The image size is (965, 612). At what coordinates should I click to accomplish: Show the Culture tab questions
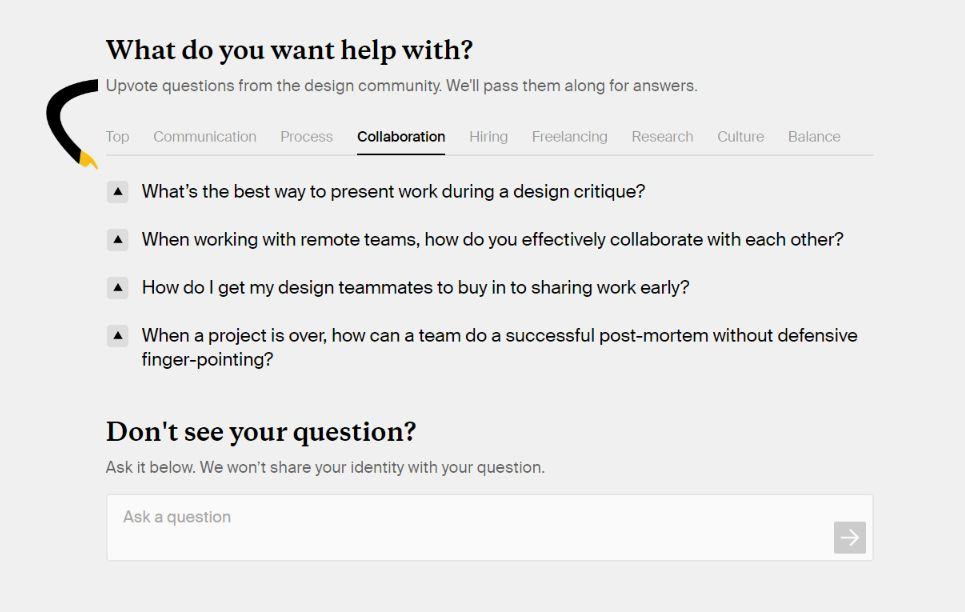pos(740,137)
